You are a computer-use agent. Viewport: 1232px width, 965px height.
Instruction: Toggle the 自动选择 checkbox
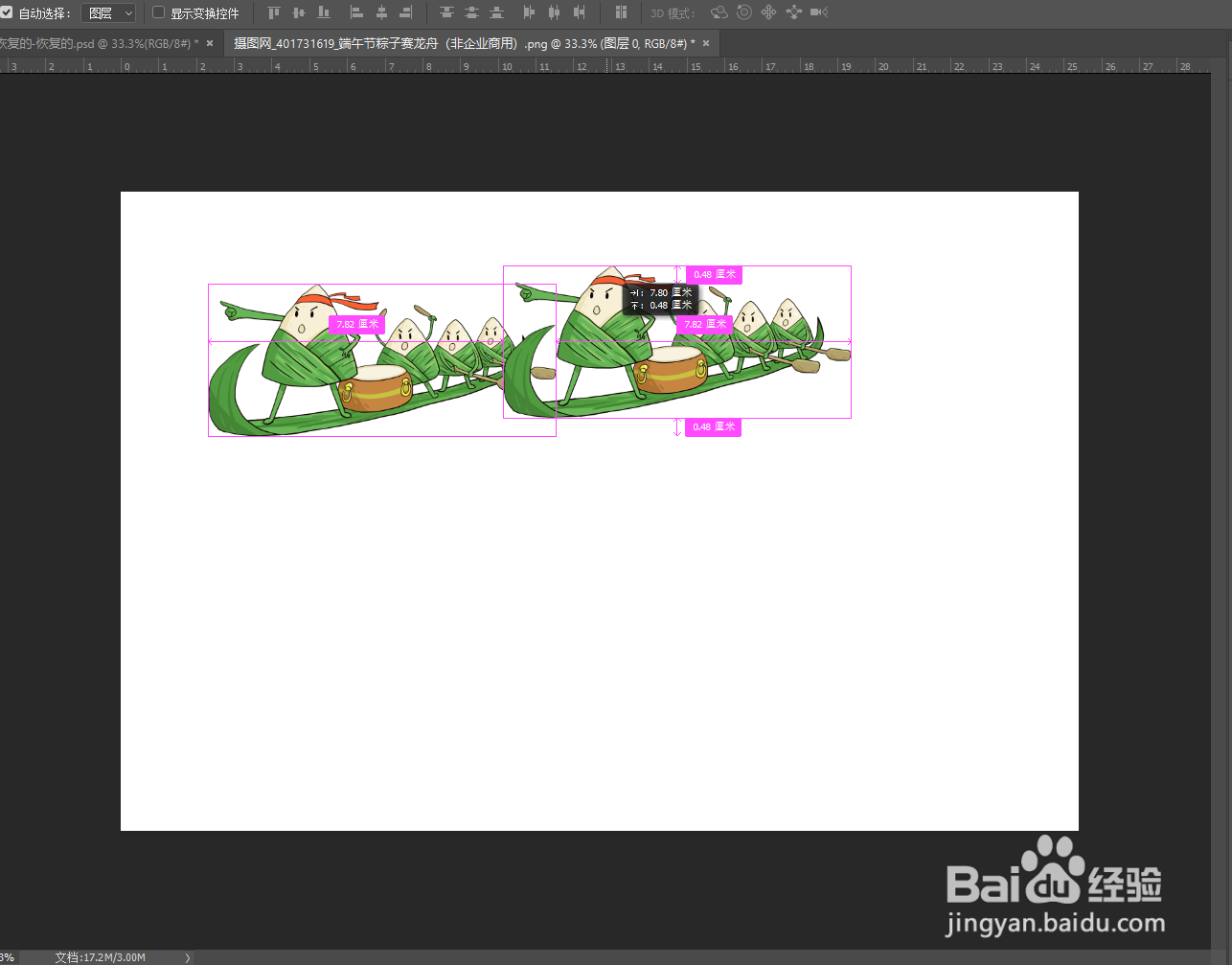[x=7, y=12]
